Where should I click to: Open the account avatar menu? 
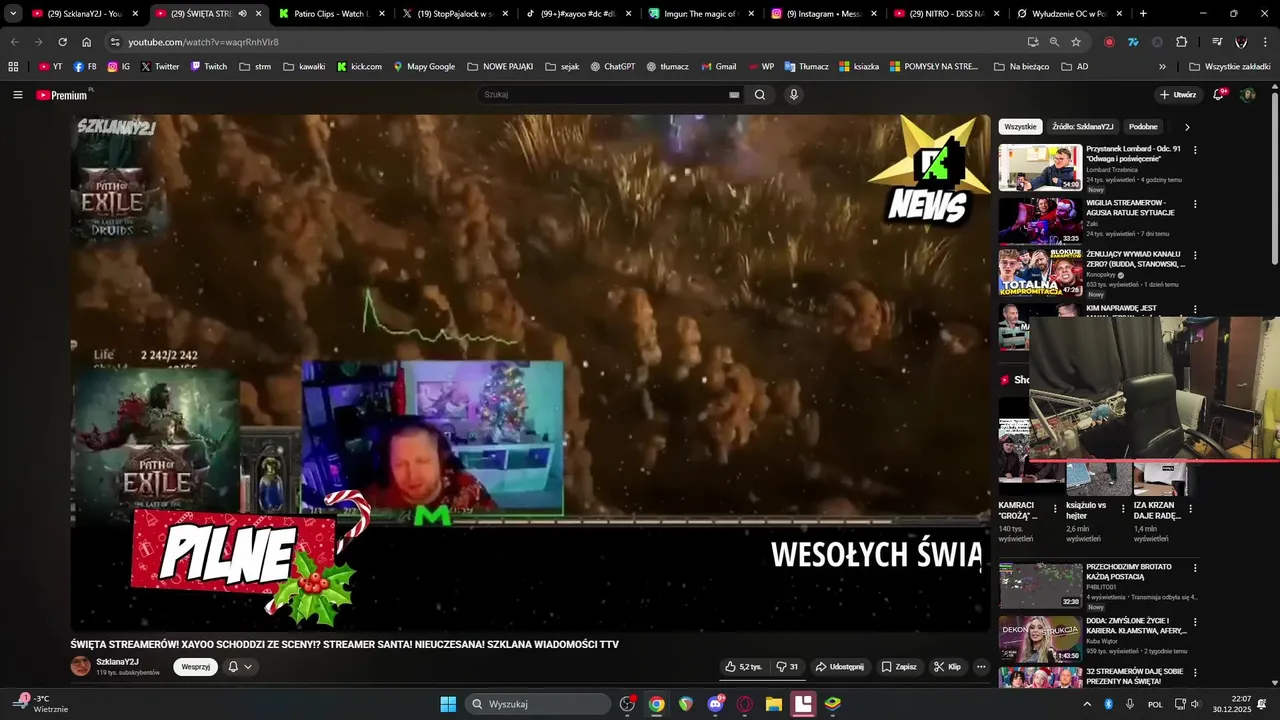click(1247, 95)
